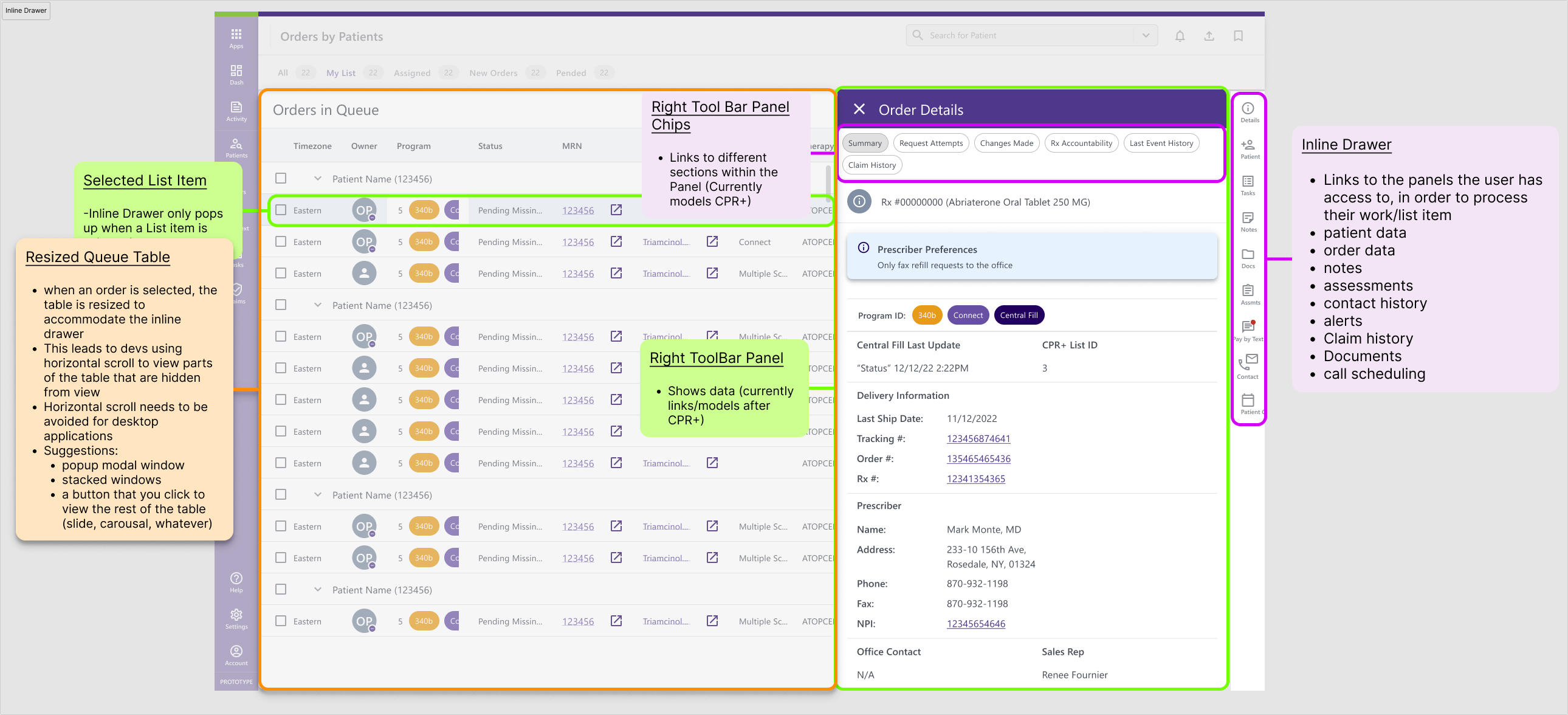Click the notifications bell icon
The image size is (1568, 715).
coord(1179,36)
